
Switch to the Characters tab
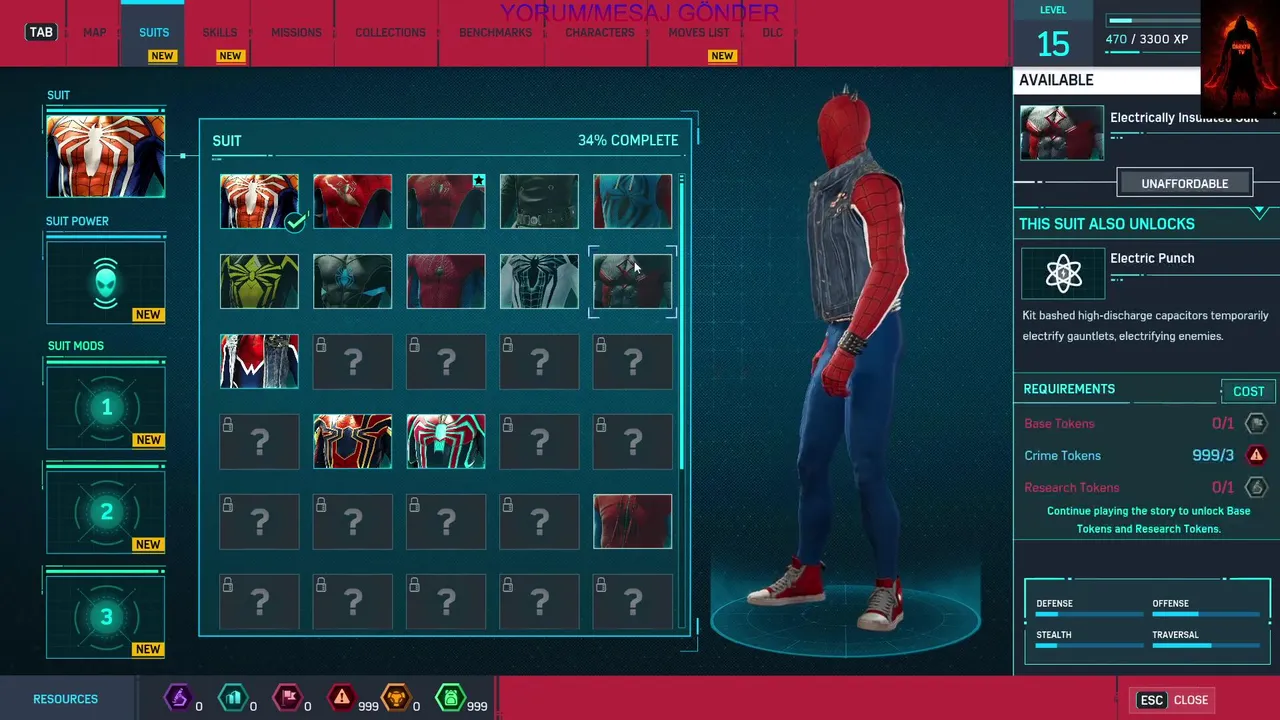click(600, 32)
